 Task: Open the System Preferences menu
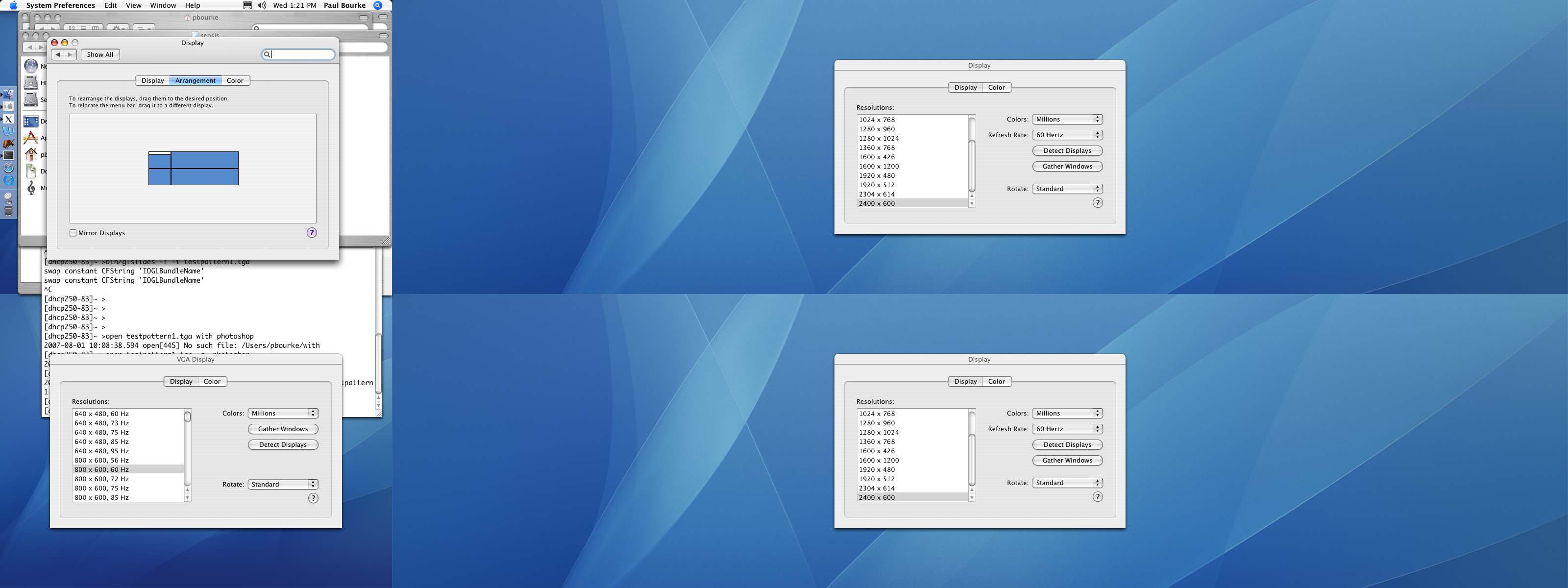60,5
